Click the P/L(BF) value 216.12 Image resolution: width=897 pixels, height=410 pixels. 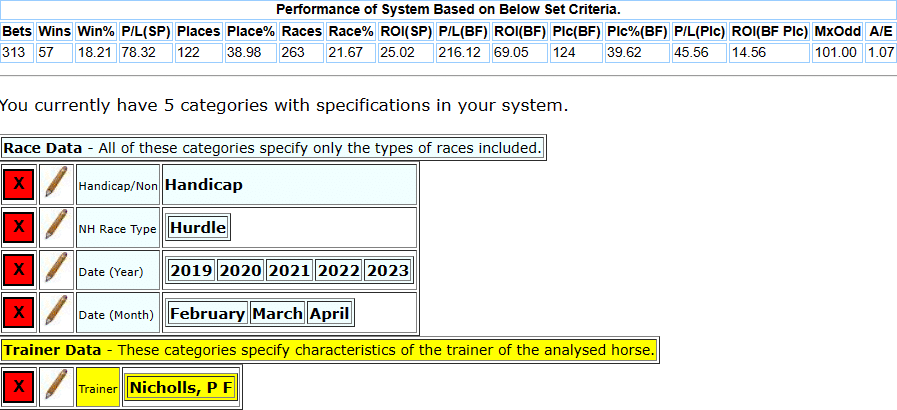click(463, 53)
